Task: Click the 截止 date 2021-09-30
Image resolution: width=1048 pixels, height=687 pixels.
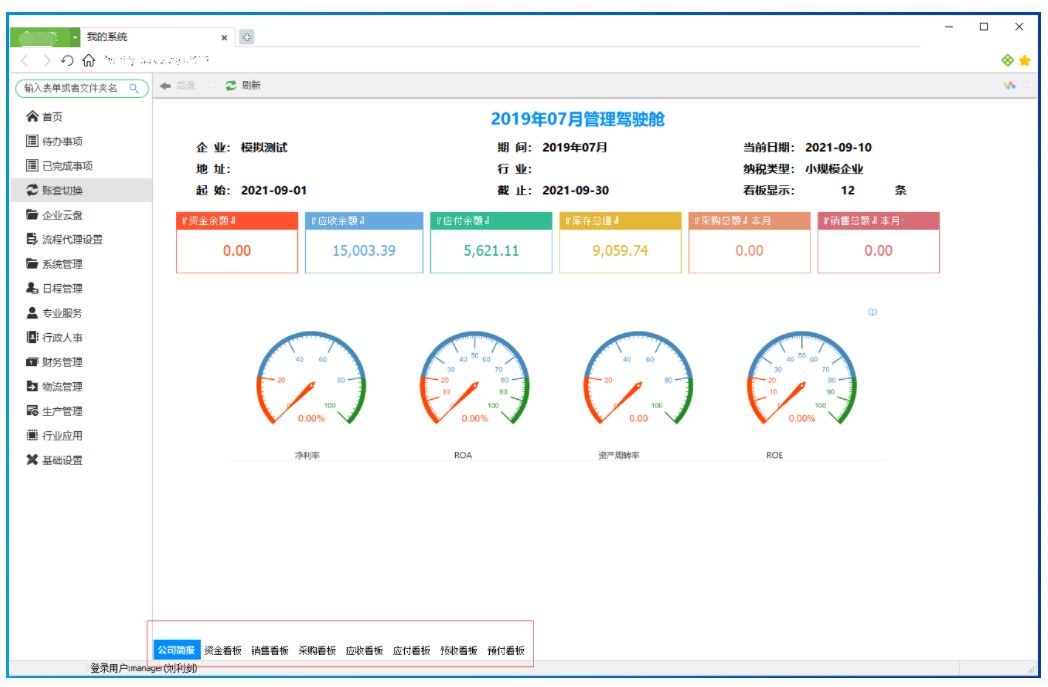Action: click(575, 190)
